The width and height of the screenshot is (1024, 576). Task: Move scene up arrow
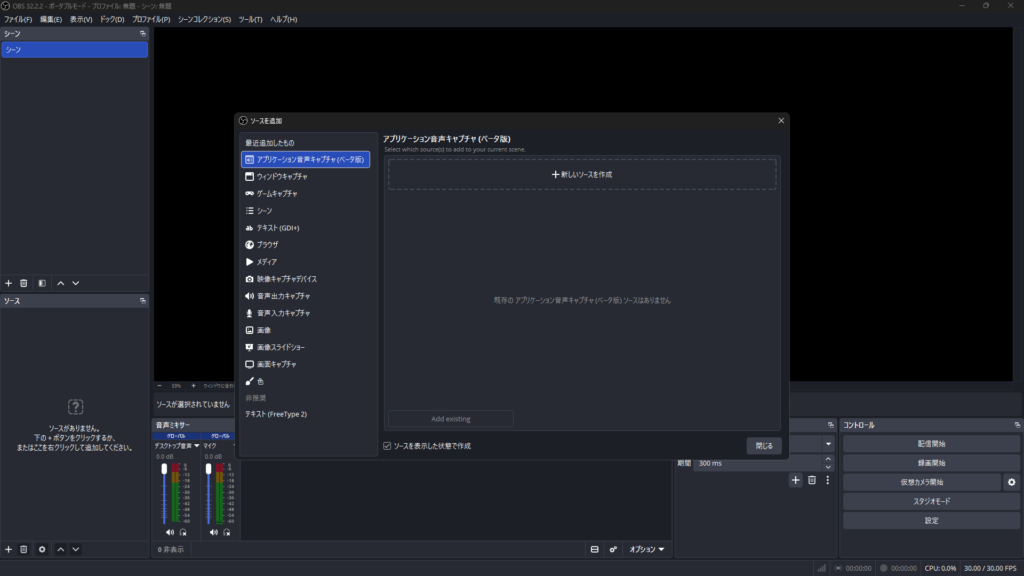[x=61, y=283]
